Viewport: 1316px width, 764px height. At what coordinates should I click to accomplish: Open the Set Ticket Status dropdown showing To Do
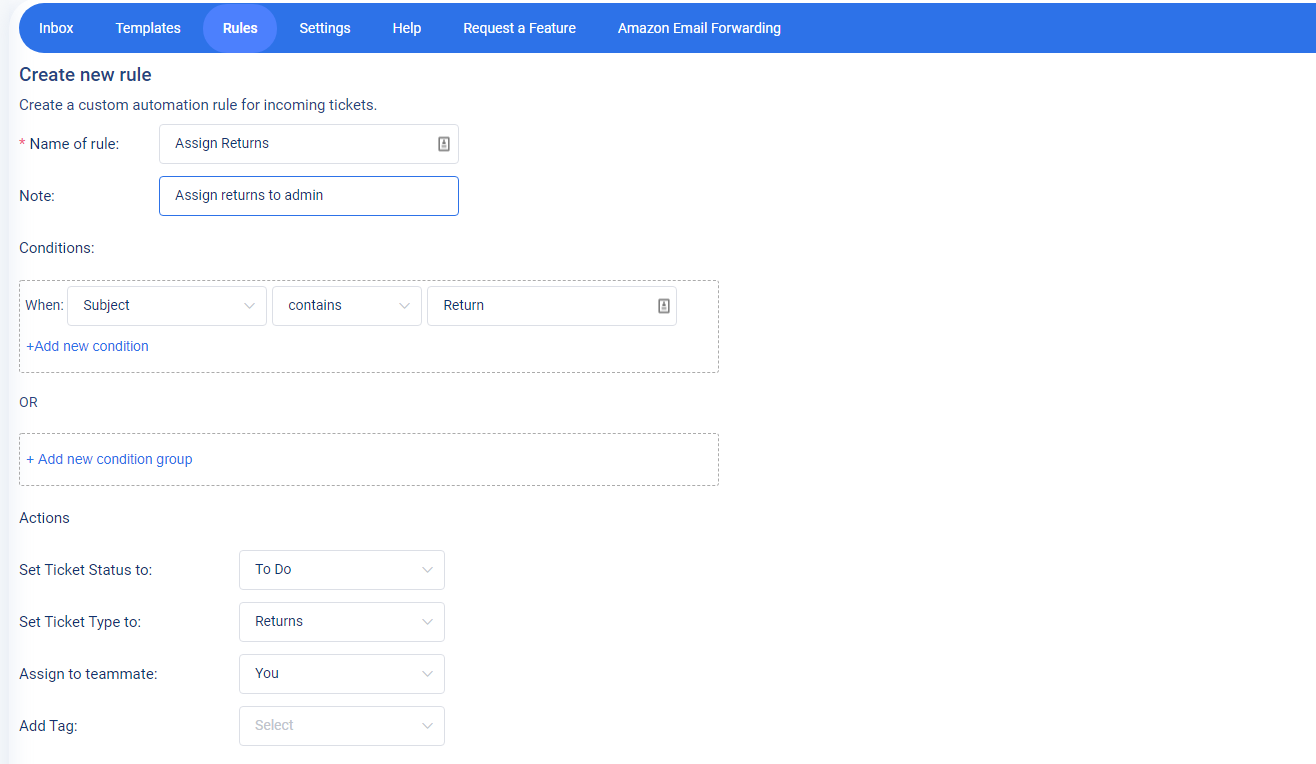coord(342,570)
